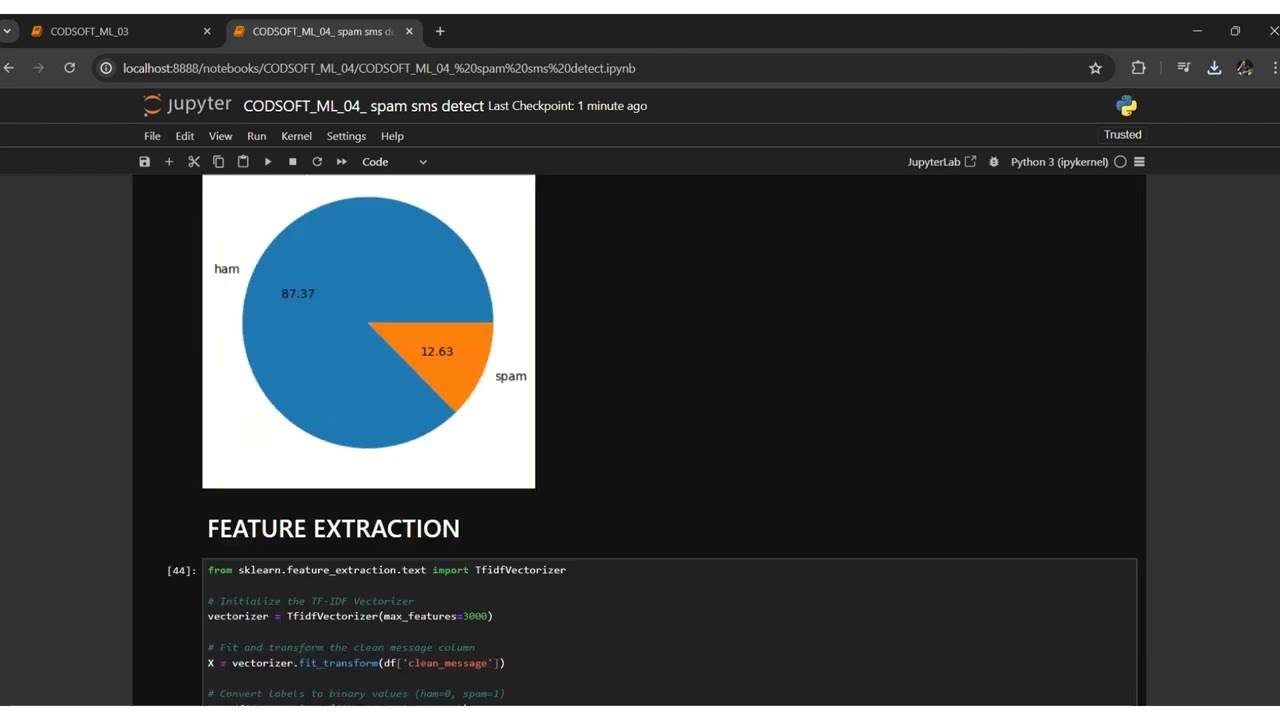Screen dimensions: 1280x720
Task: Click the ham label beside the pie
Action: click(227, 269)
